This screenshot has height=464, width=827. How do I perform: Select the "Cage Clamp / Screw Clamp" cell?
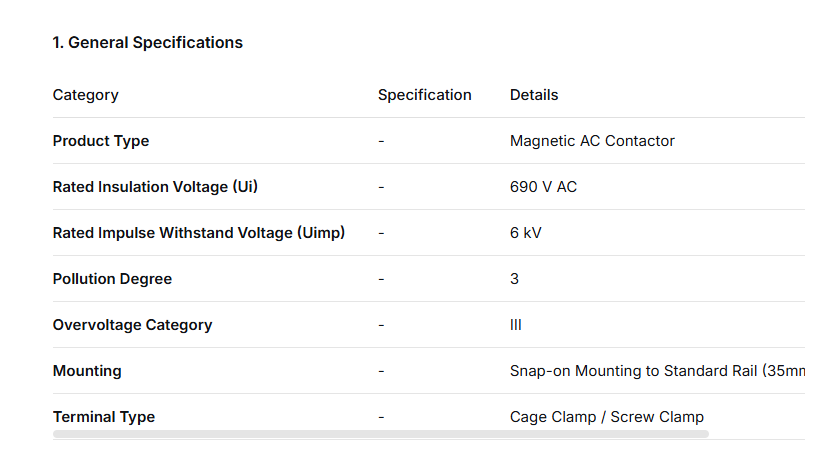(606, 417)
